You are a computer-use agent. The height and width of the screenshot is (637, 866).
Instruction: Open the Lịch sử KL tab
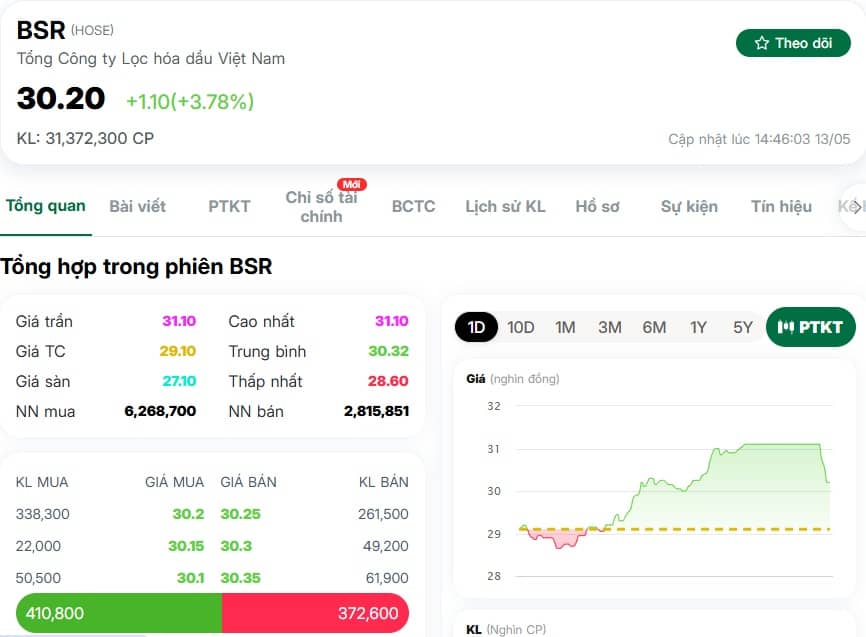click(505, 207)
